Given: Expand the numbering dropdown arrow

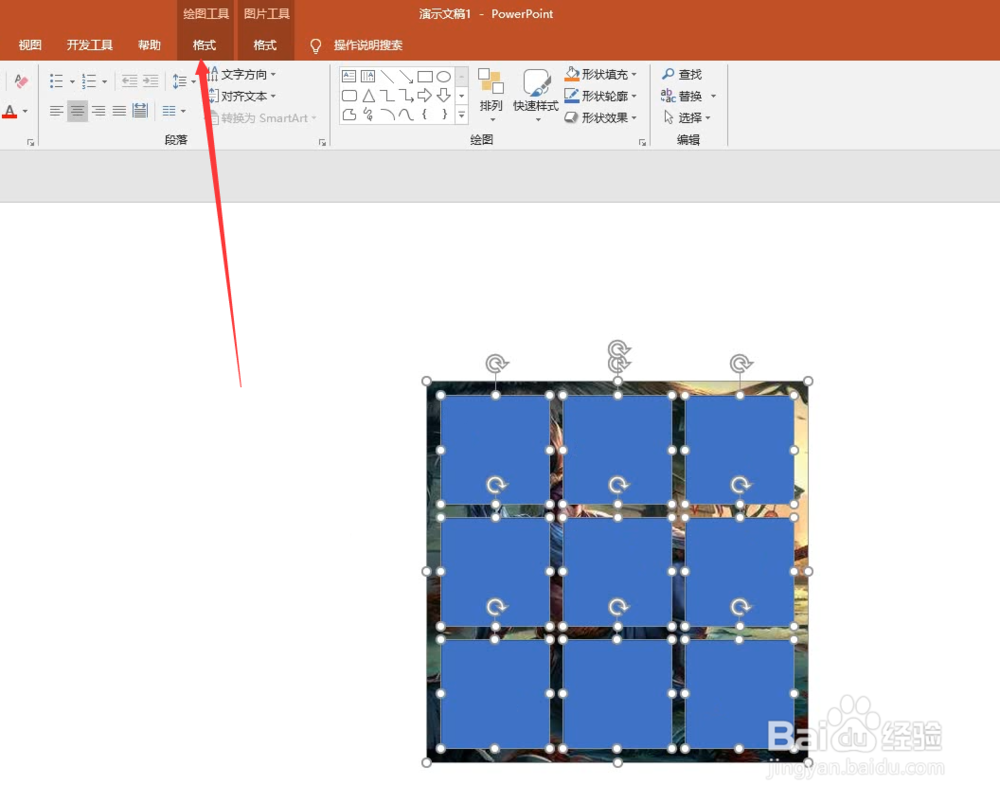Looking at the screenshot, I should pyautogui.click(x=105, y=82).
